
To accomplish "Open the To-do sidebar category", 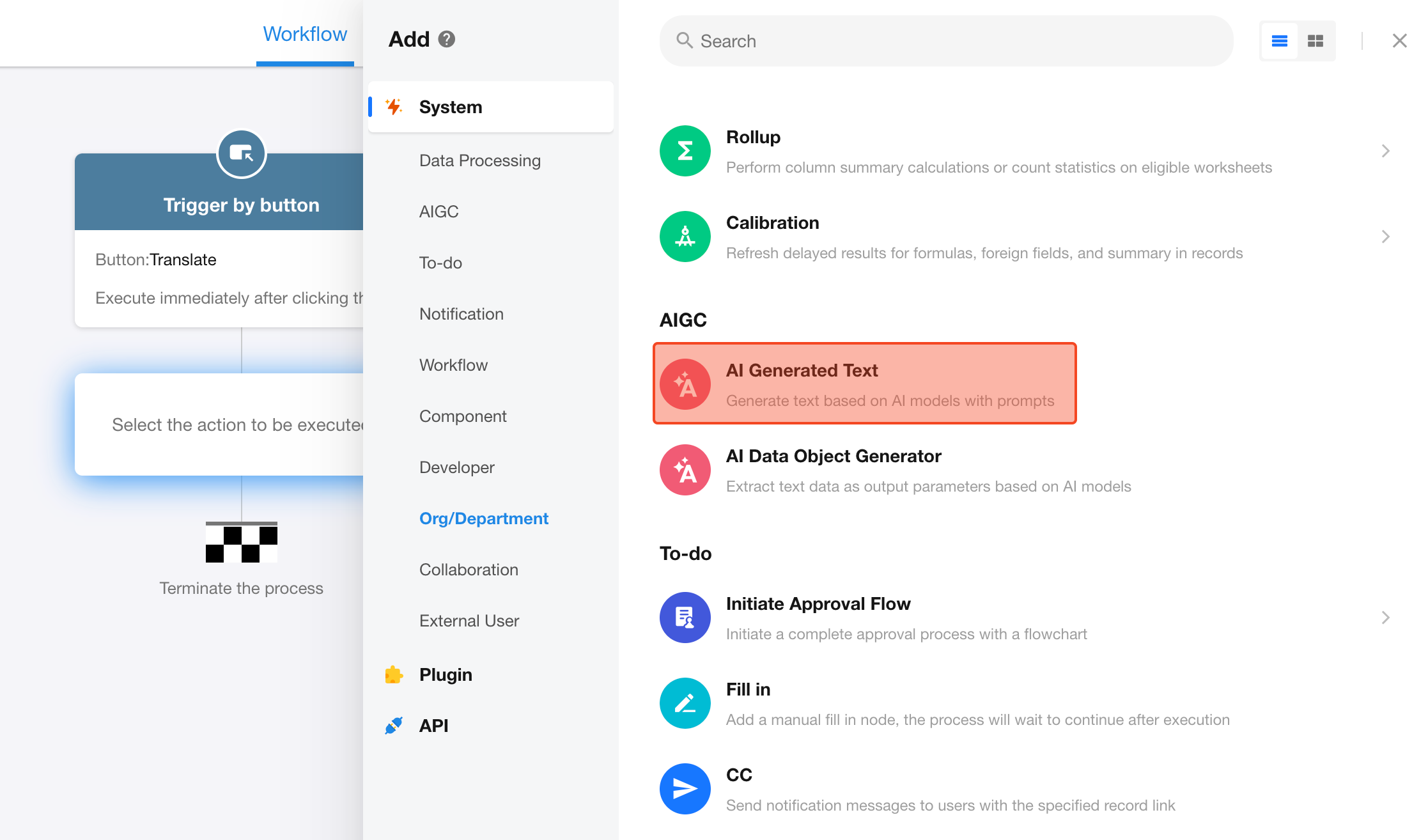I will (x=440, y=263).
